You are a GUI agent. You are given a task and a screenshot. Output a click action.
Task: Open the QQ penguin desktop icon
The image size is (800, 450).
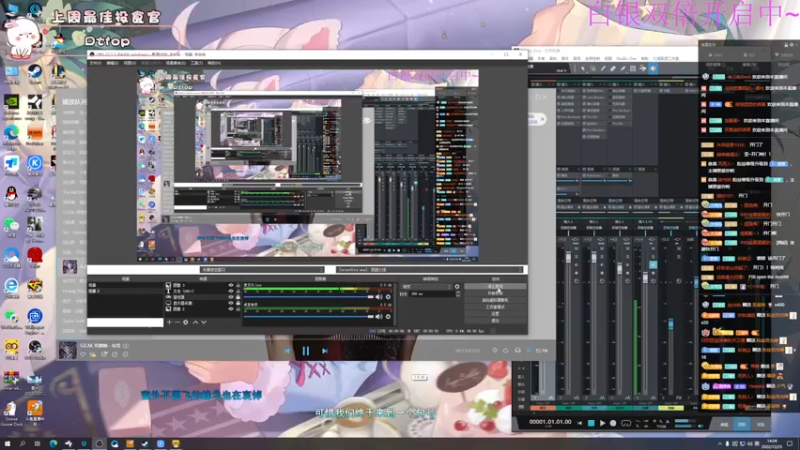tap(12, 196)
